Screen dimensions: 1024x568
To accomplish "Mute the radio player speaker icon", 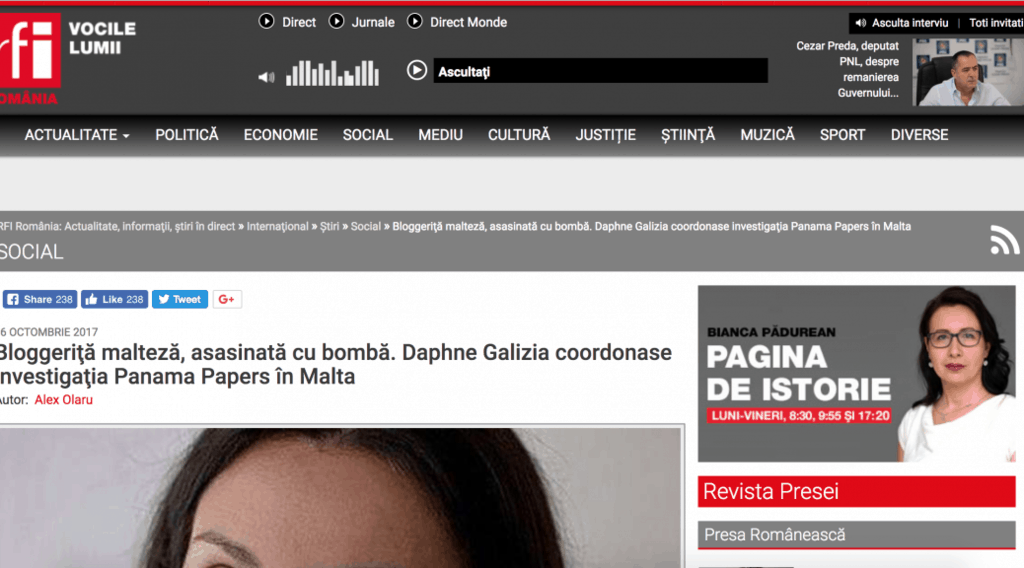I will pos(266,77).
